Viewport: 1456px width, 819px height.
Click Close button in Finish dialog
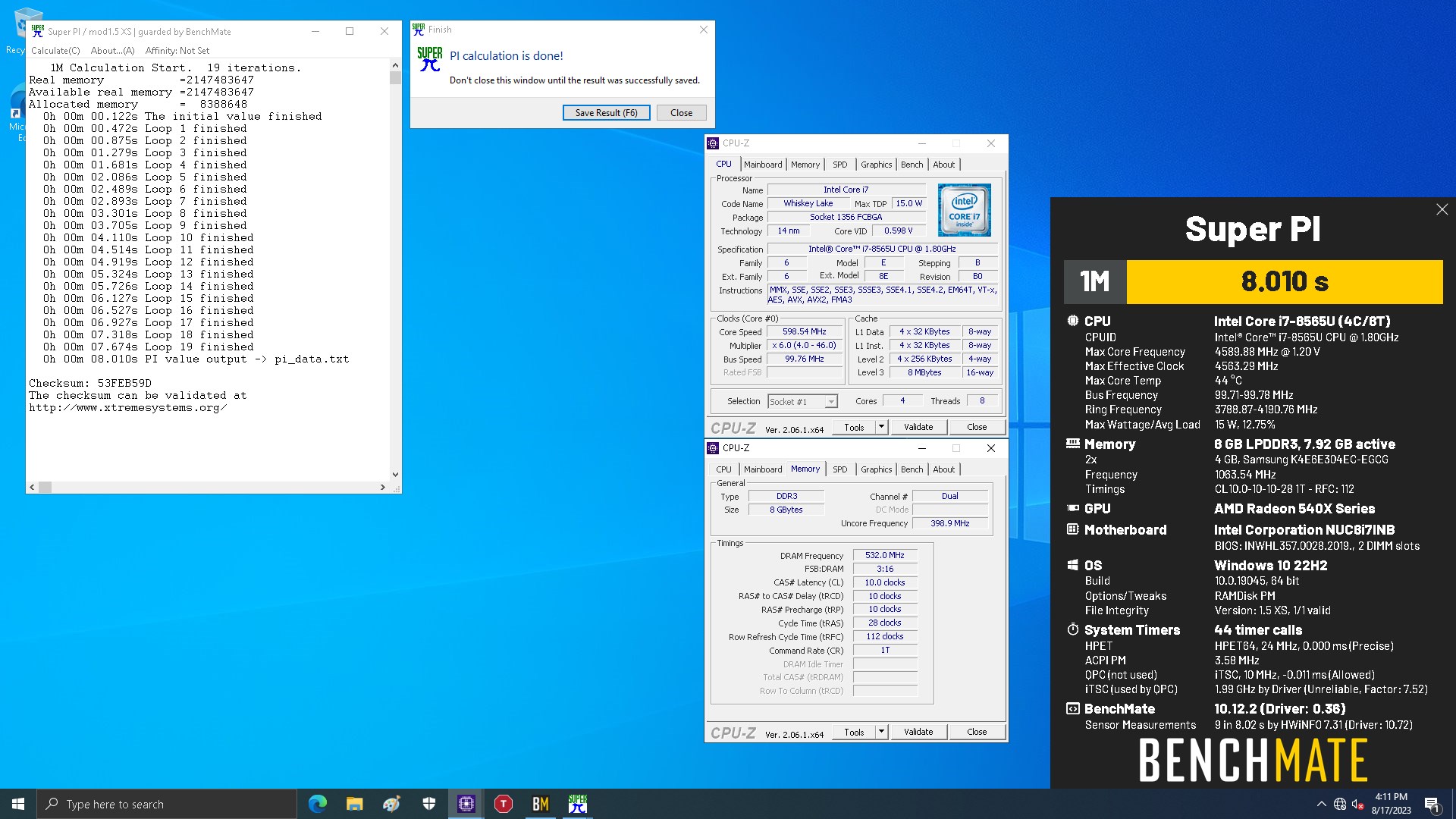(x=681, y=113)
